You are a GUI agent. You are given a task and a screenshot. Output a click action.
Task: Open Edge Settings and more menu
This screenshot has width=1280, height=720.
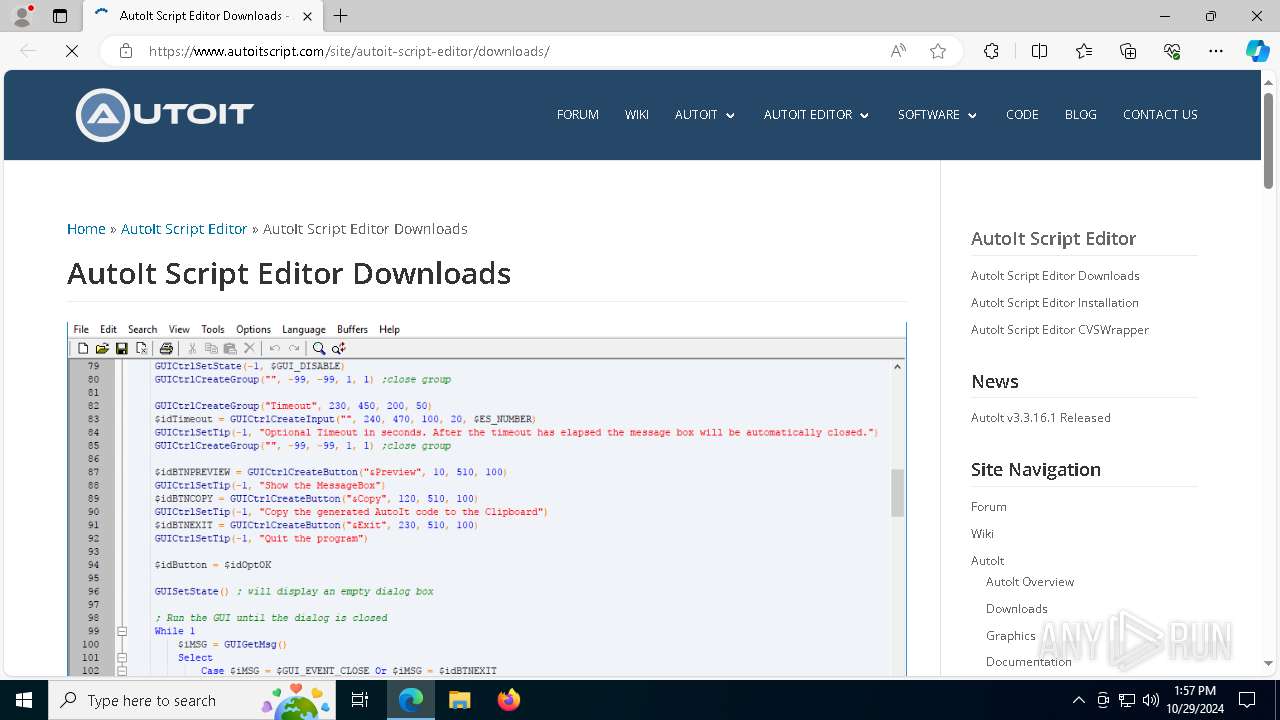coord(1216,51)
